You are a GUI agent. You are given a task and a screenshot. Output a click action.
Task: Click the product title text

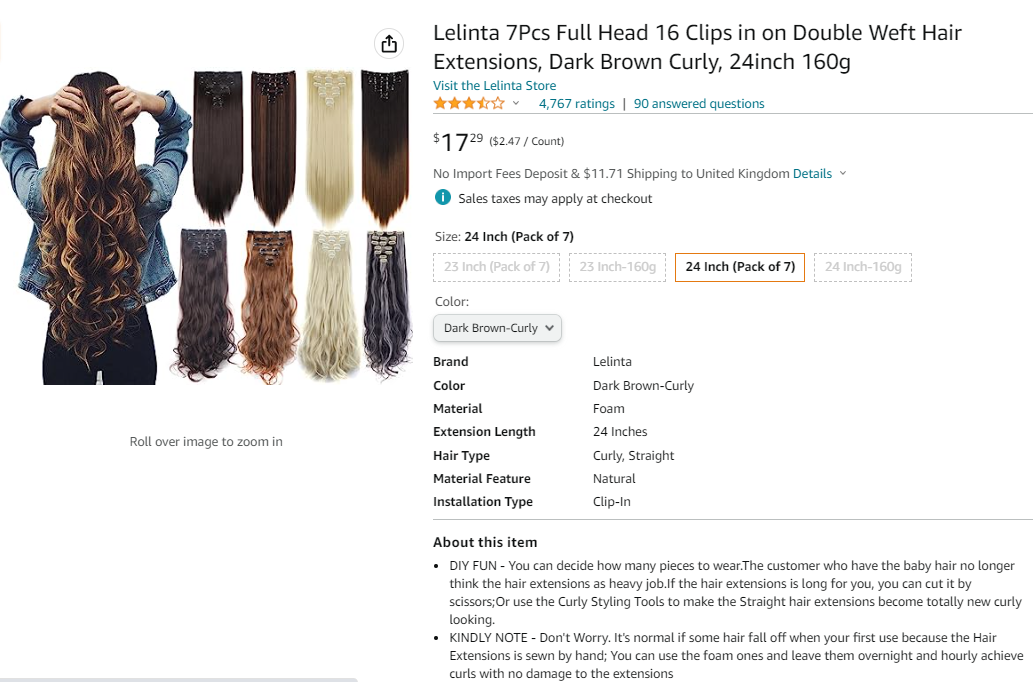tap(697, 47)
